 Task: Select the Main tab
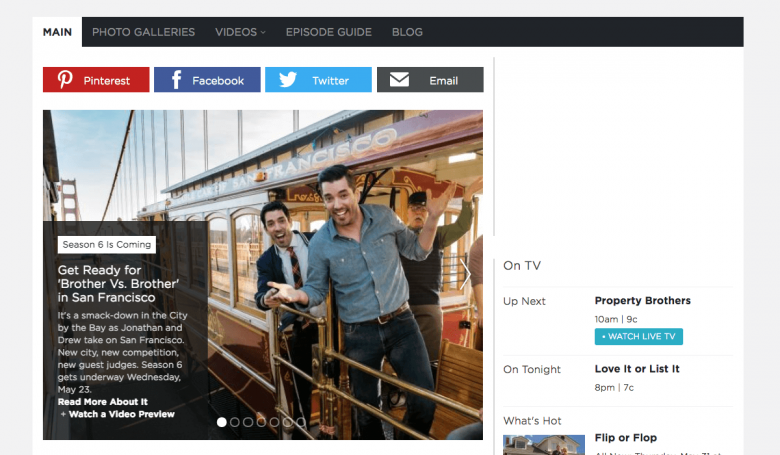tap(58, 32)
